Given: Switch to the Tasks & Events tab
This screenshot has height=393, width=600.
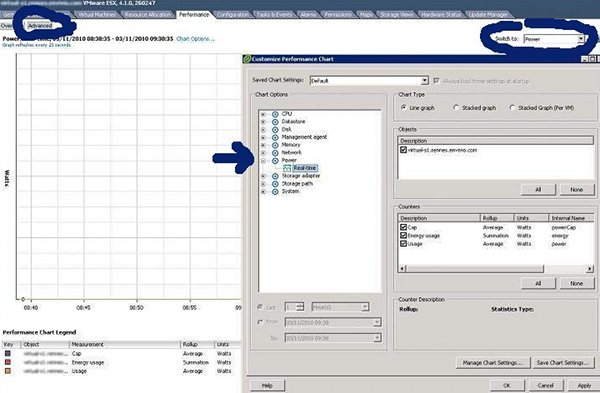Looking at the screenshot, I should (274, 15).
